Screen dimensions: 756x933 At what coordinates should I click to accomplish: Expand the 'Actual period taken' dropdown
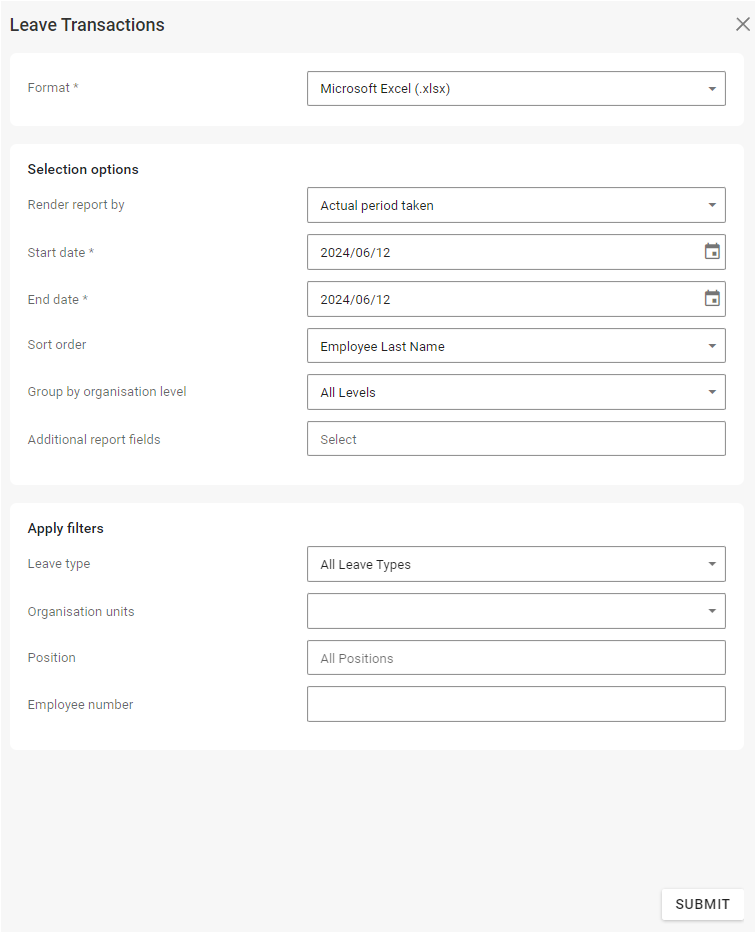pyautogui.click(x=500, y=206)
